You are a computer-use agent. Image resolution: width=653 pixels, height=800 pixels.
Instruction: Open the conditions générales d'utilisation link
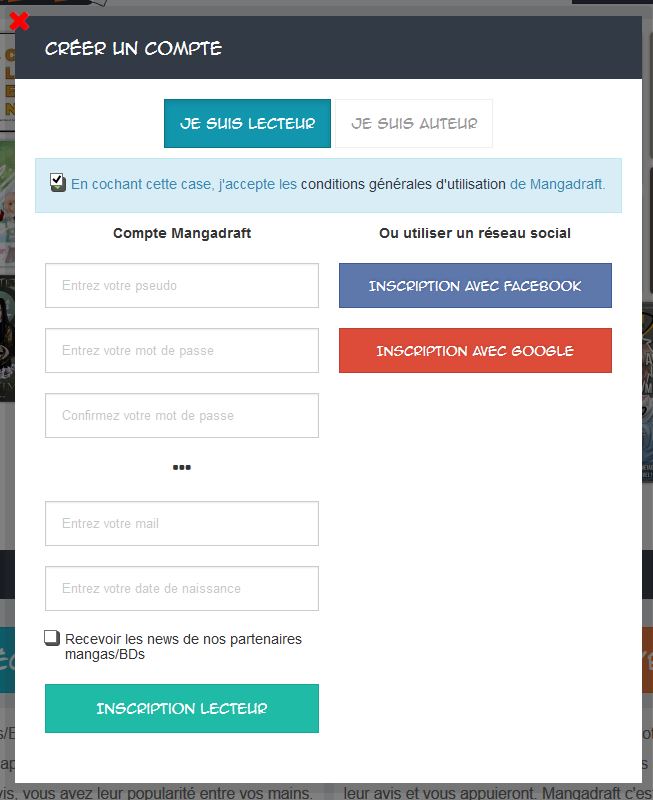click(403, 184)
